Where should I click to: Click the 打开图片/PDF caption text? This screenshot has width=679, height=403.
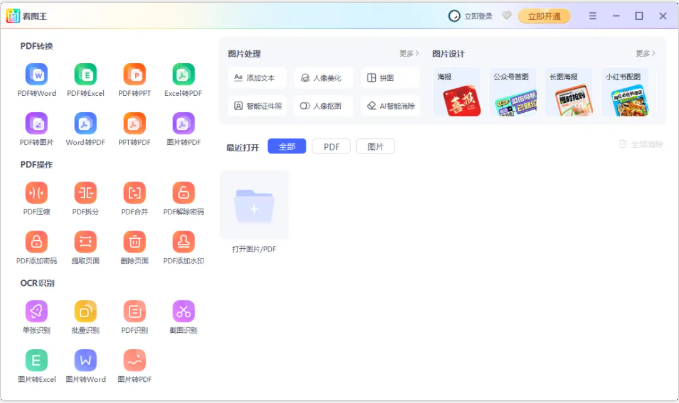(x=254, y=249)
